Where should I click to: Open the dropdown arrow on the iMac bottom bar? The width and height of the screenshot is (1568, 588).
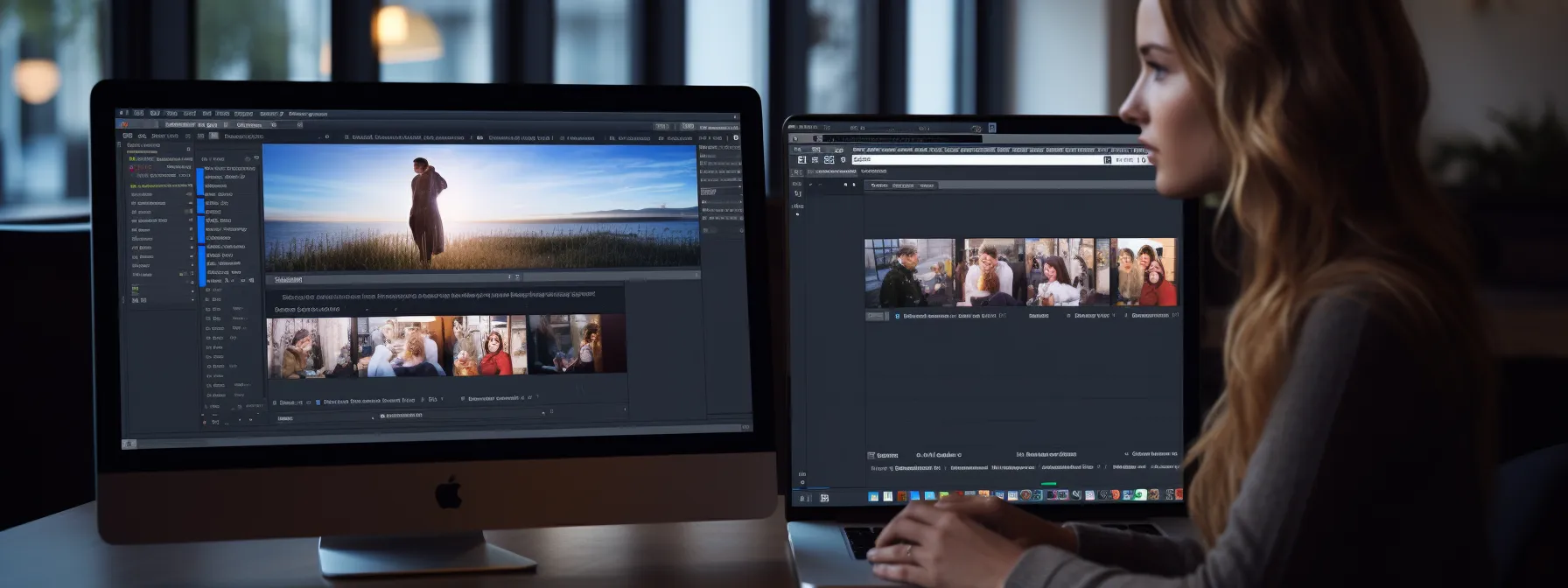click(x=374, y=417)
